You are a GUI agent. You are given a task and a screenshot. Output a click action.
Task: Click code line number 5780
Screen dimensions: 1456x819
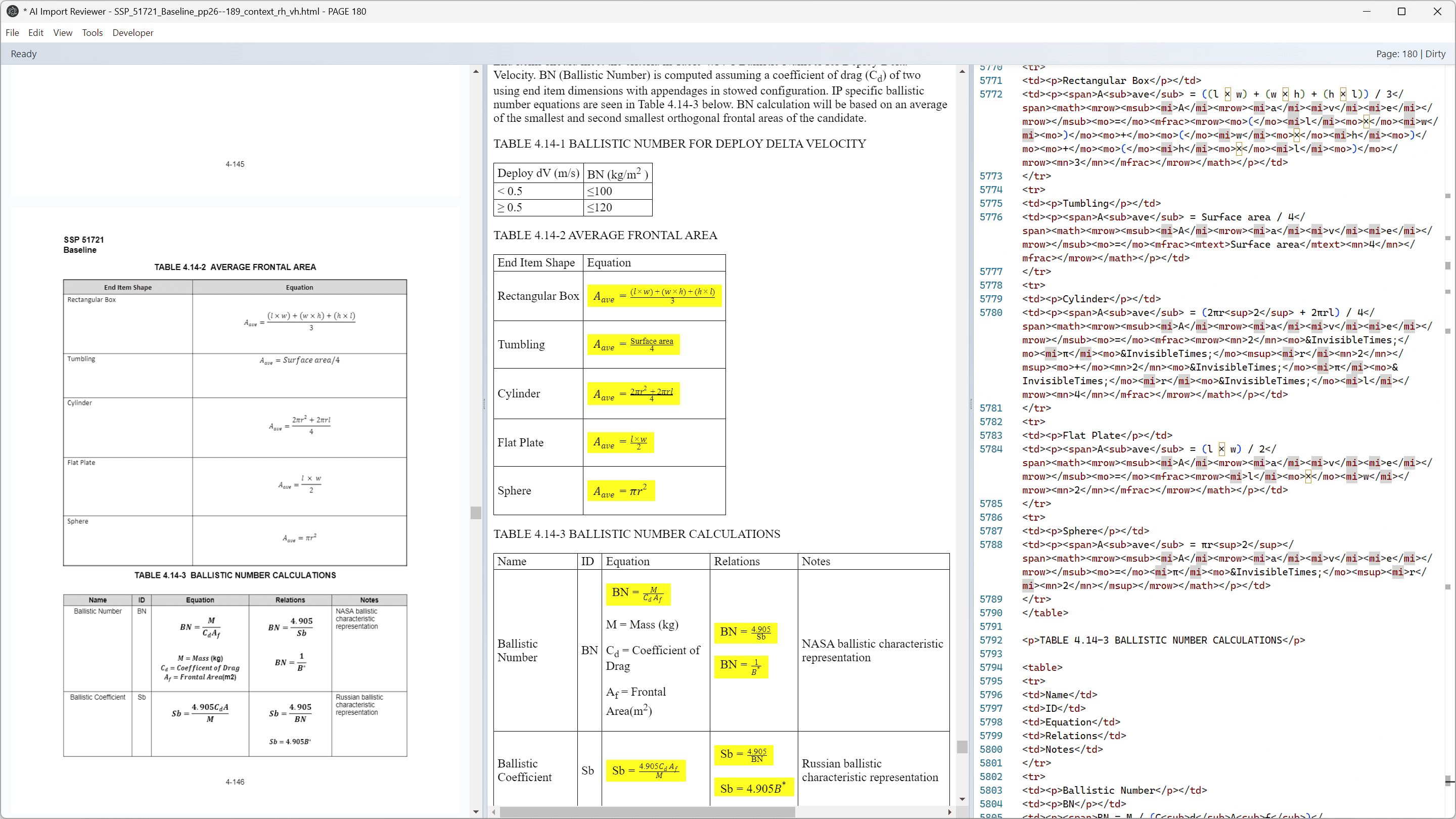pos(991,312)
